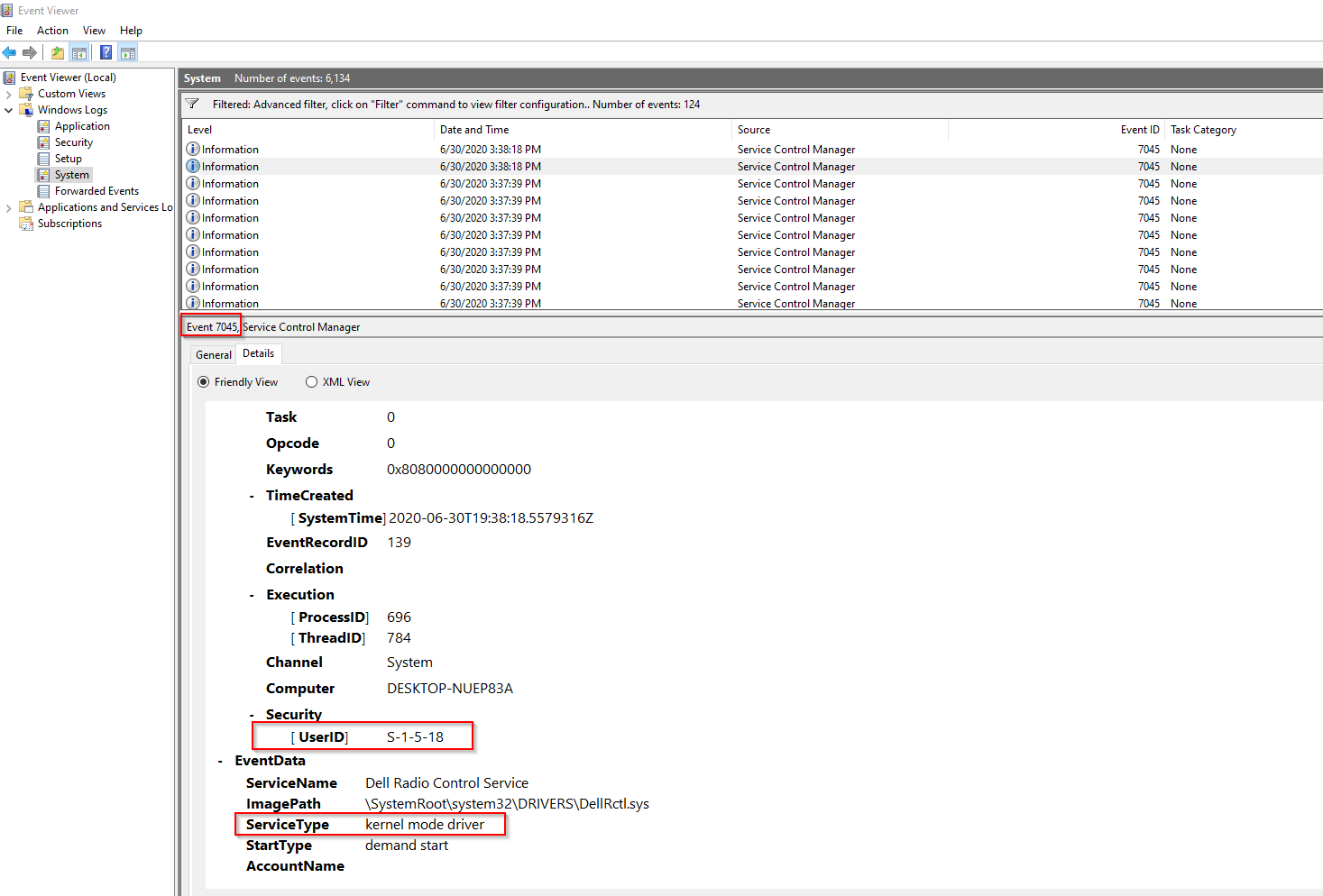Image resolution: width=1323 pixels, height=896 pixels.
Task: Click the AccountName label
Action: 295,866
